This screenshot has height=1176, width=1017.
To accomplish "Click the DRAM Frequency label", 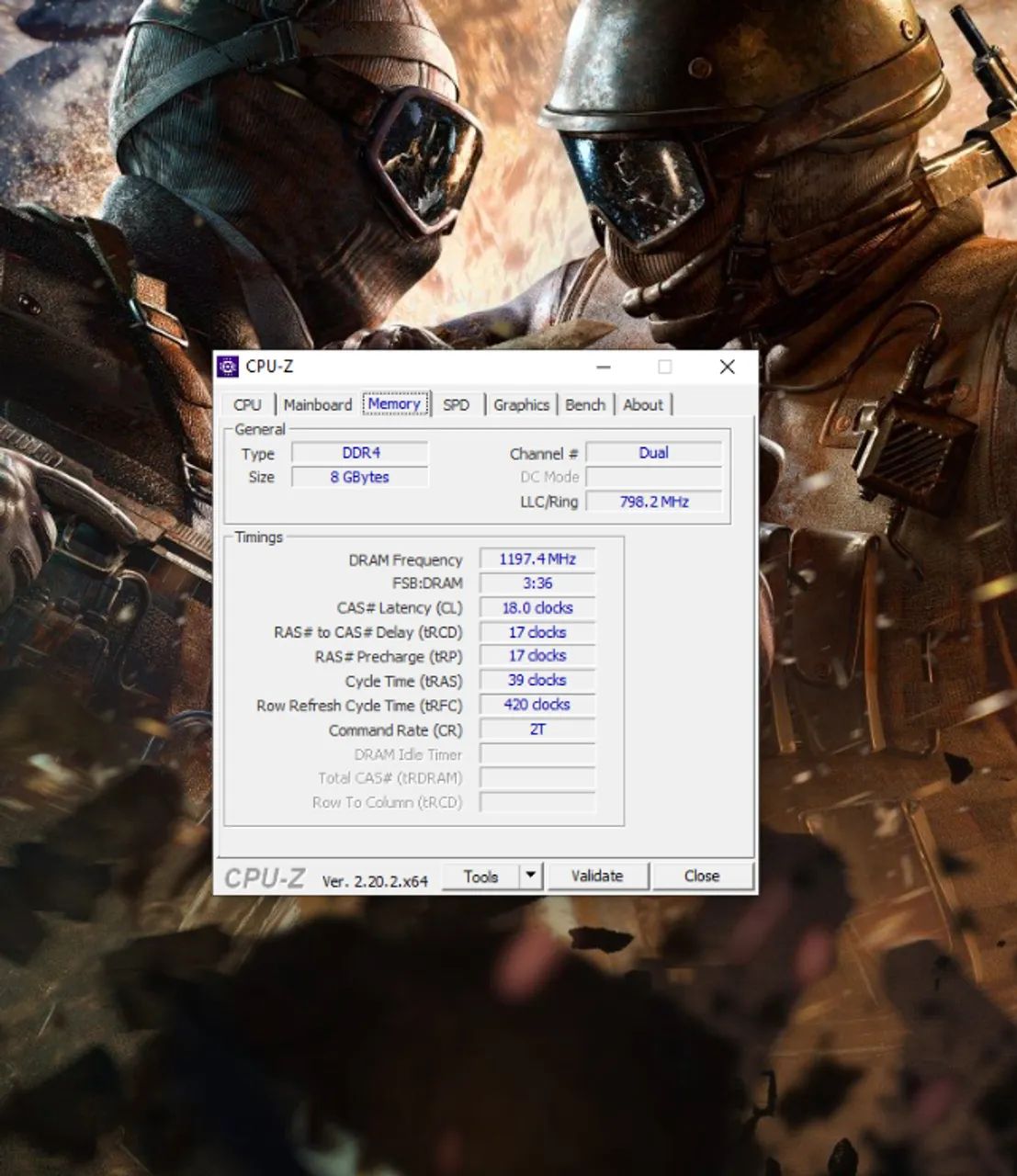I will pos(405,560).
